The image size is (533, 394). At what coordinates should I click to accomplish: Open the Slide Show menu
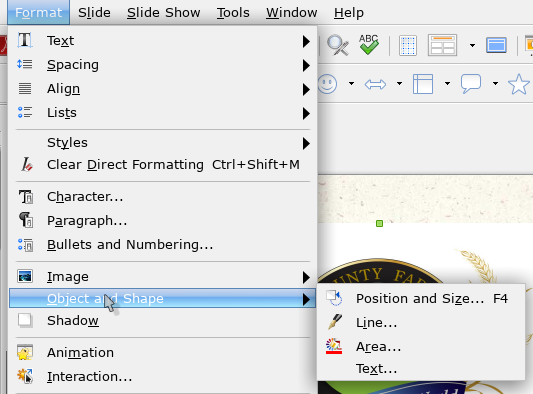[x=164, y=13]
